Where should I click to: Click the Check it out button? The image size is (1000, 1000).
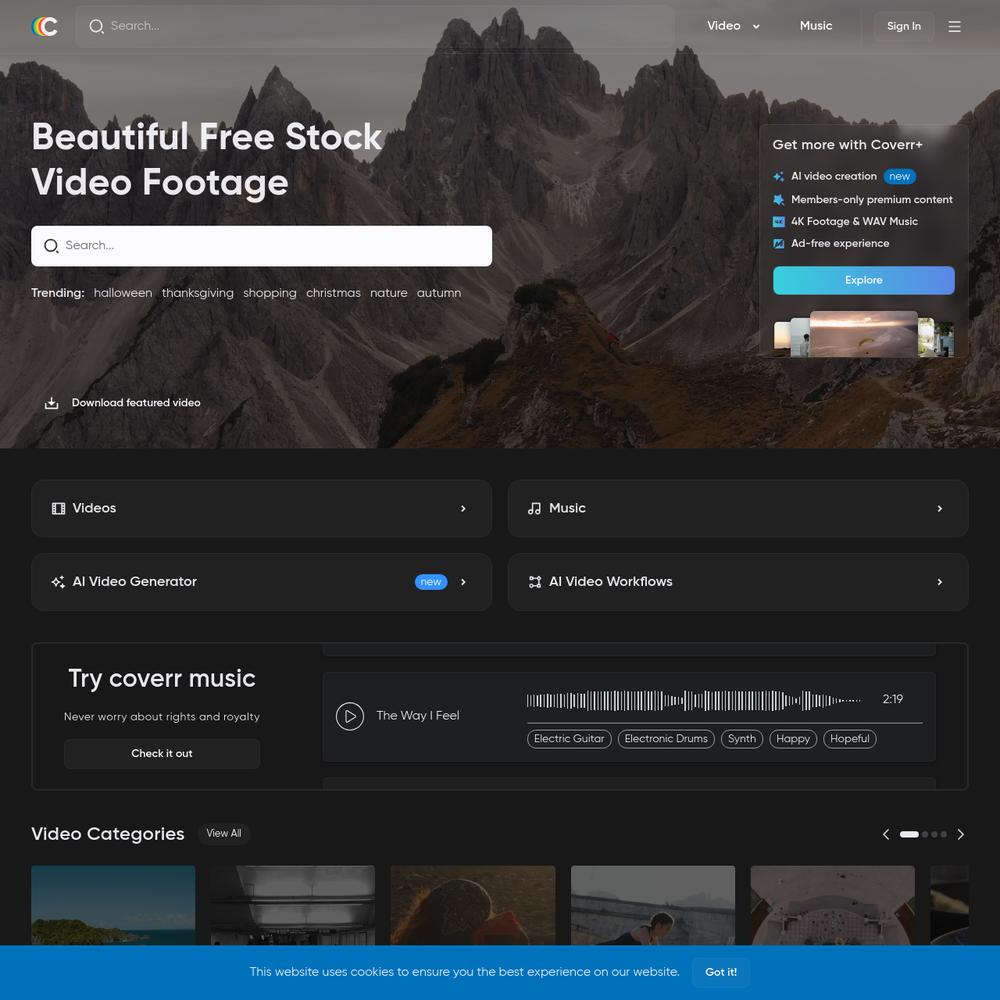click(x=162, y=753)
